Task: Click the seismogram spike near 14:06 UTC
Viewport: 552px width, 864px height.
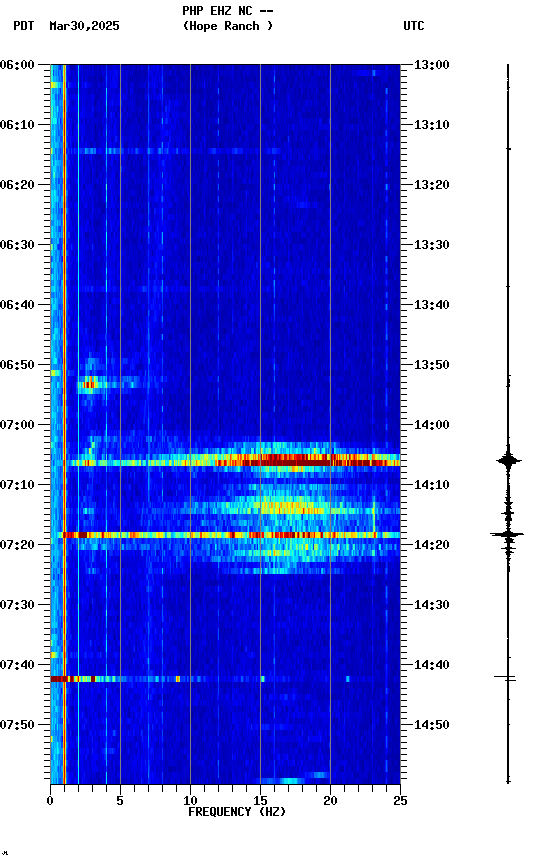Action: [x=508, y=460]
